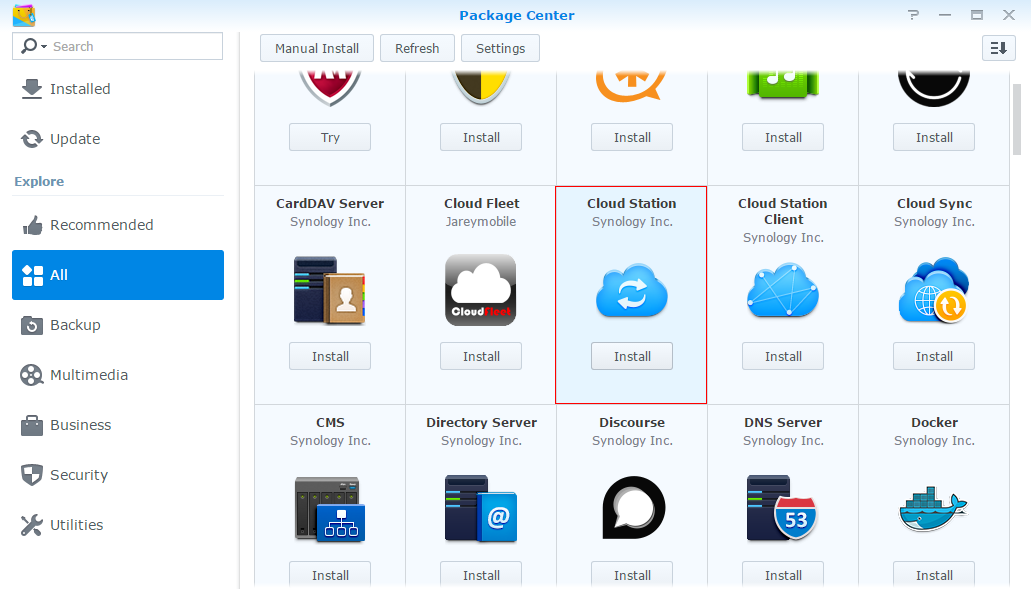Screen dimensions: 1031x589
Task: Click the Discourse package icon
Action: [x=634, y=507]
